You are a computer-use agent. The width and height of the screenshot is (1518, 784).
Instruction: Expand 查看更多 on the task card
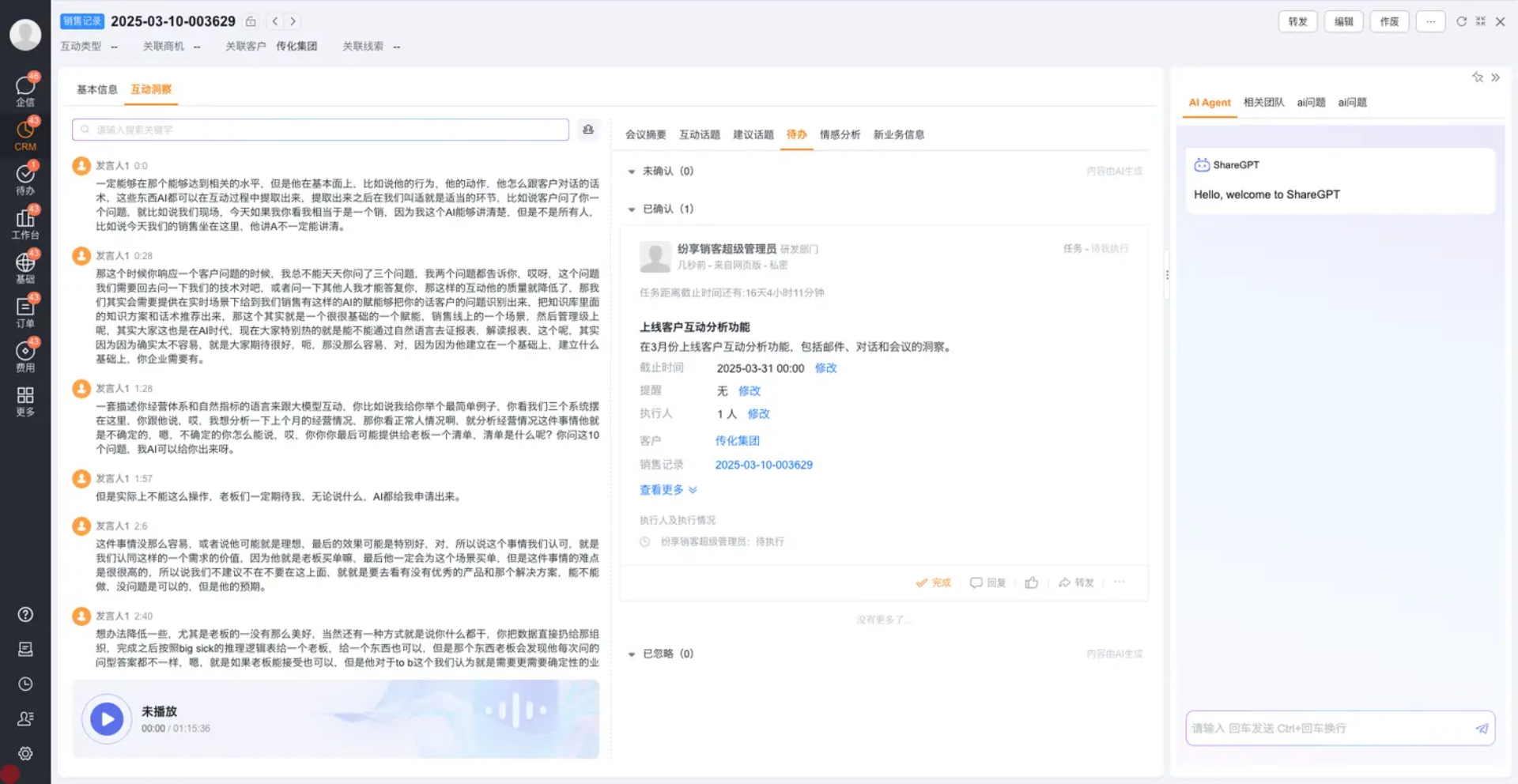click(x=668, y=490)
